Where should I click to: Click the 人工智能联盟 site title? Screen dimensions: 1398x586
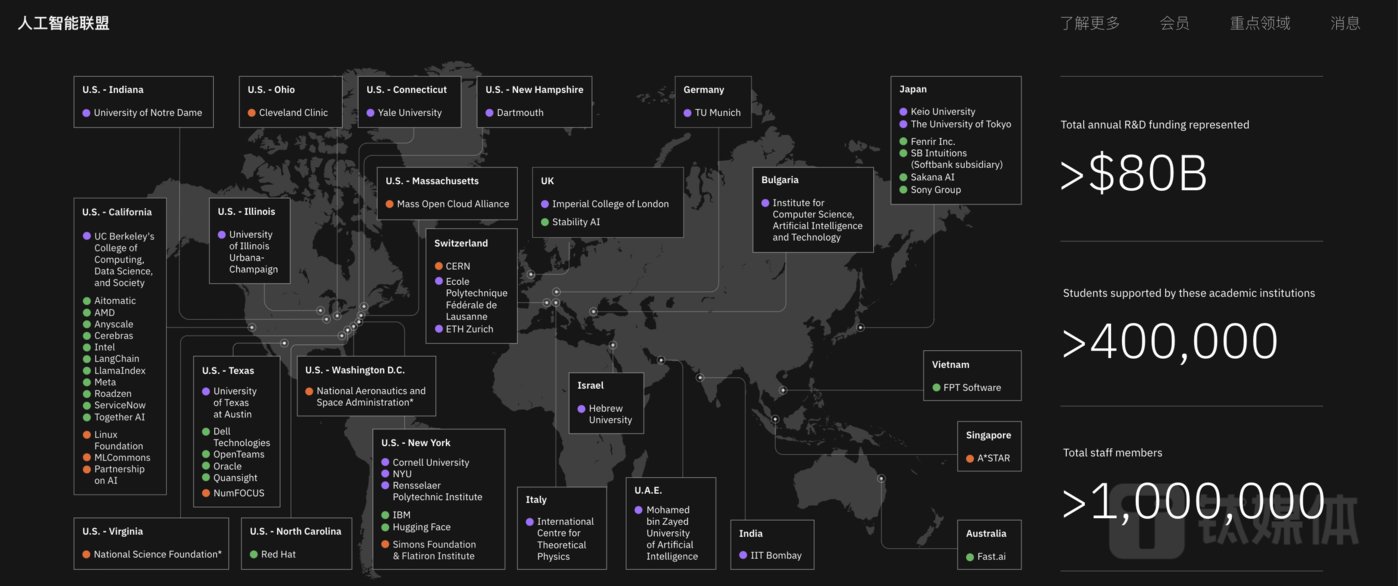coord(63,23)
